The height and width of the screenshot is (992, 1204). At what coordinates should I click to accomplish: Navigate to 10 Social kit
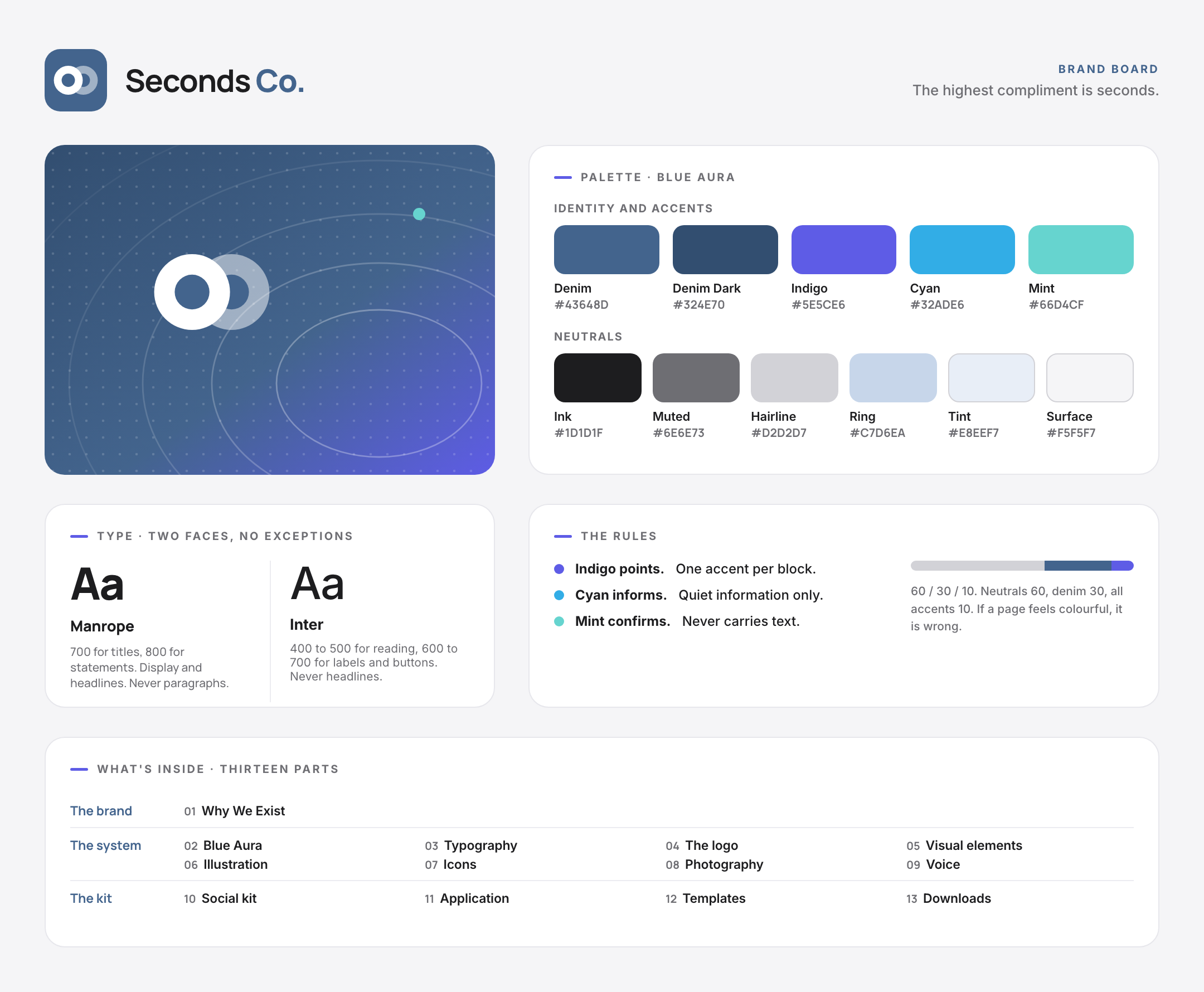(220, 898)
